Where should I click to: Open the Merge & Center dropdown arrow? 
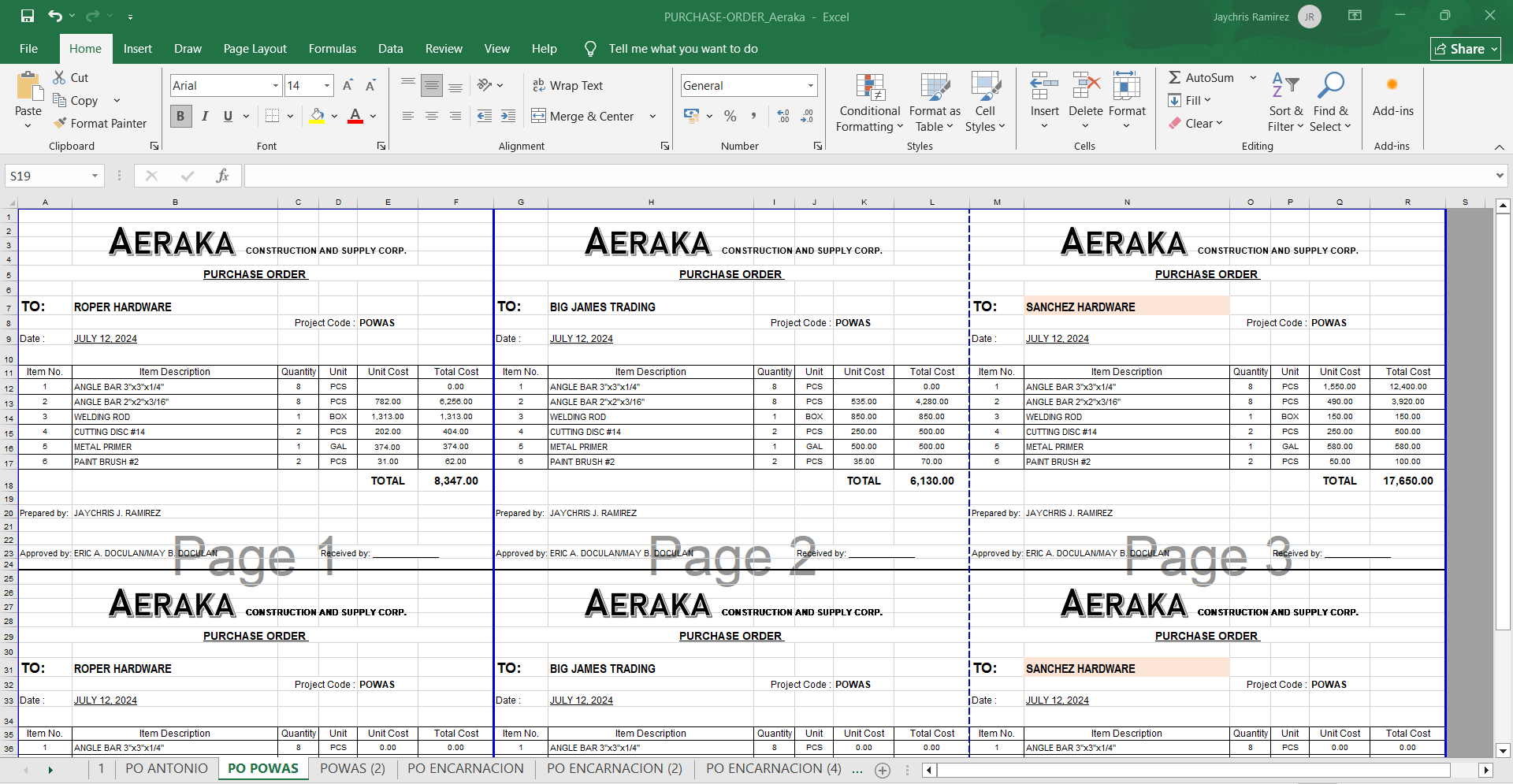click(652, 116)
